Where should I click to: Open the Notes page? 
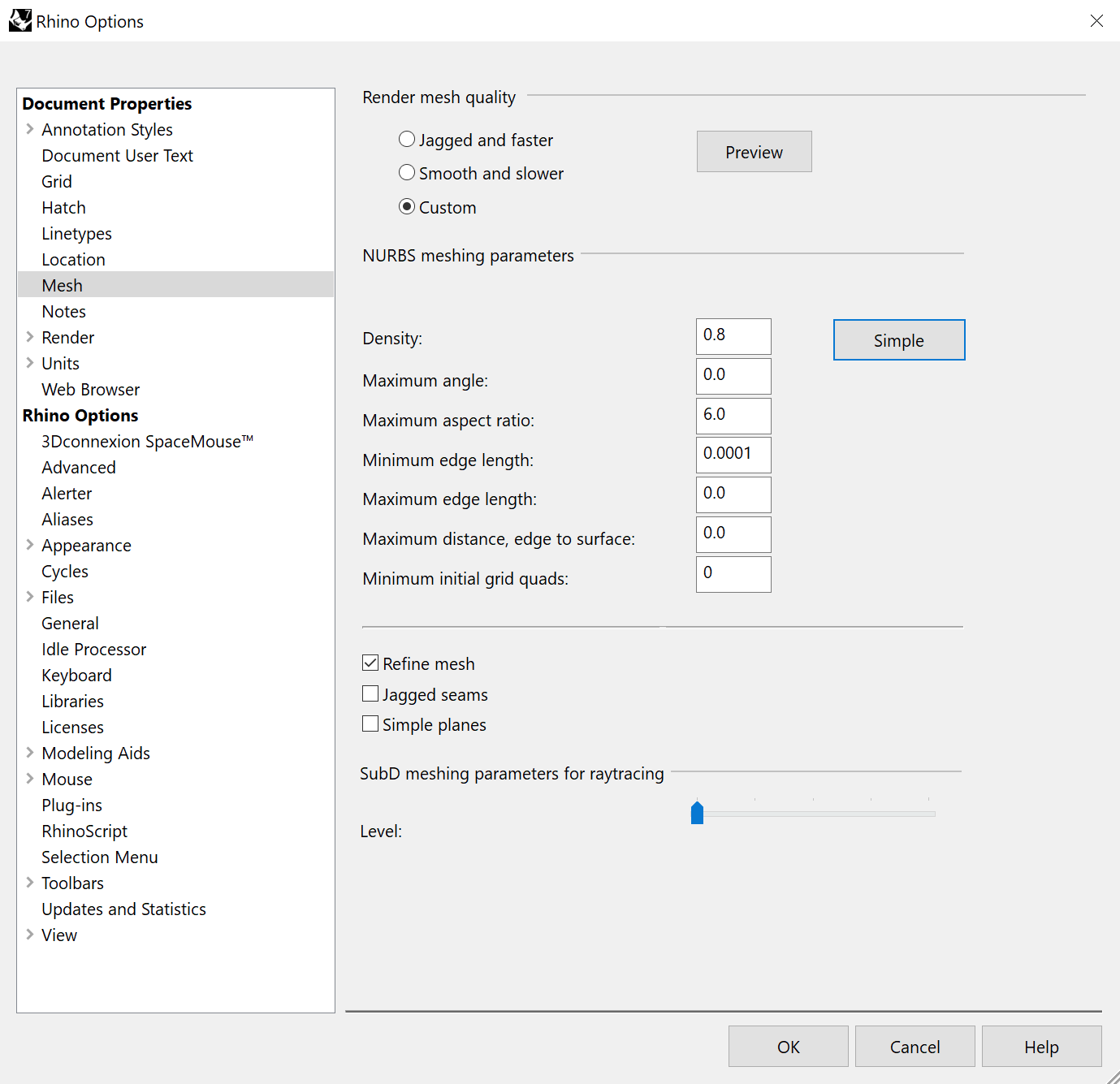tap(63, 311)
